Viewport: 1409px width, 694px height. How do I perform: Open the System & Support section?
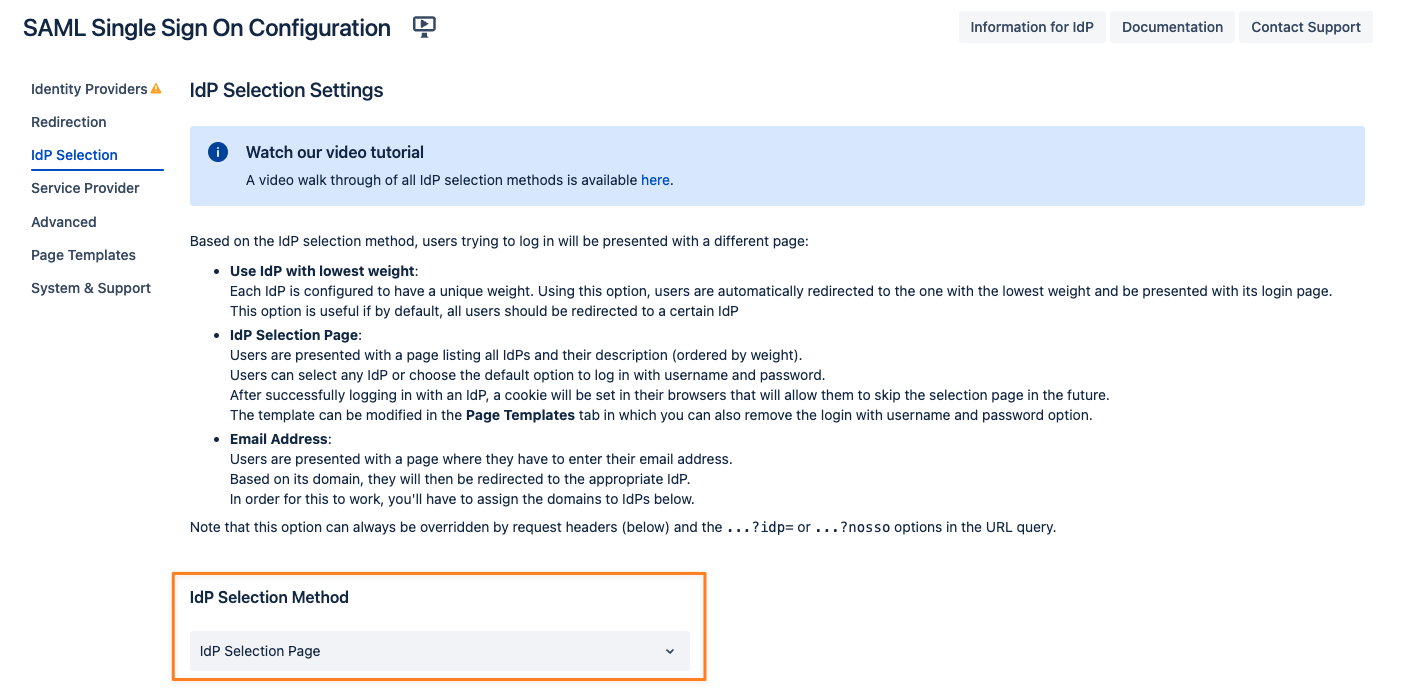tap(91, 288)
